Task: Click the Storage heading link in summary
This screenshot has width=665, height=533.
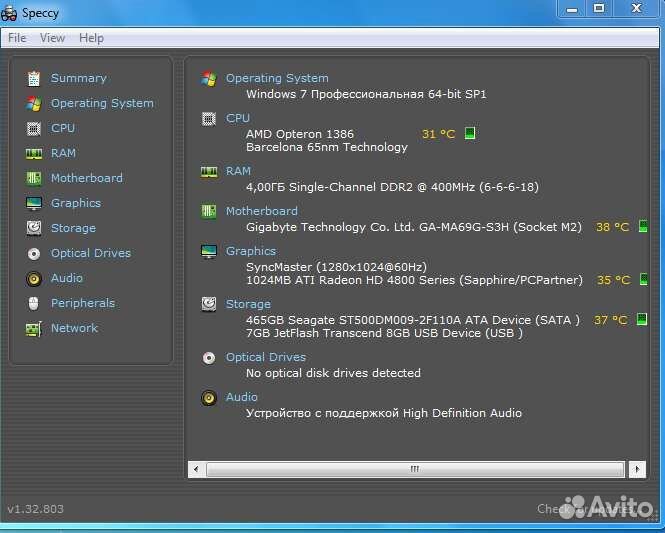Action: pyautogui.click(x=248, y=304)
